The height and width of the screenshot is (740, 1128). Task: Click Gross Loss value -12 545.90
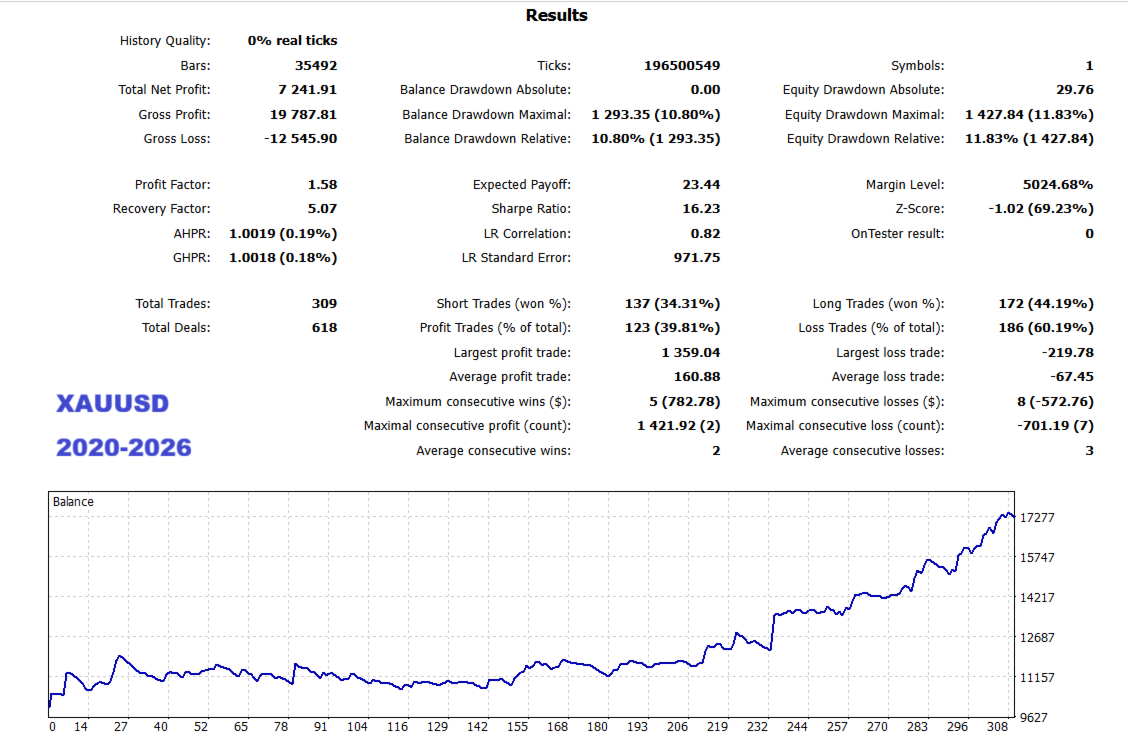300,139
